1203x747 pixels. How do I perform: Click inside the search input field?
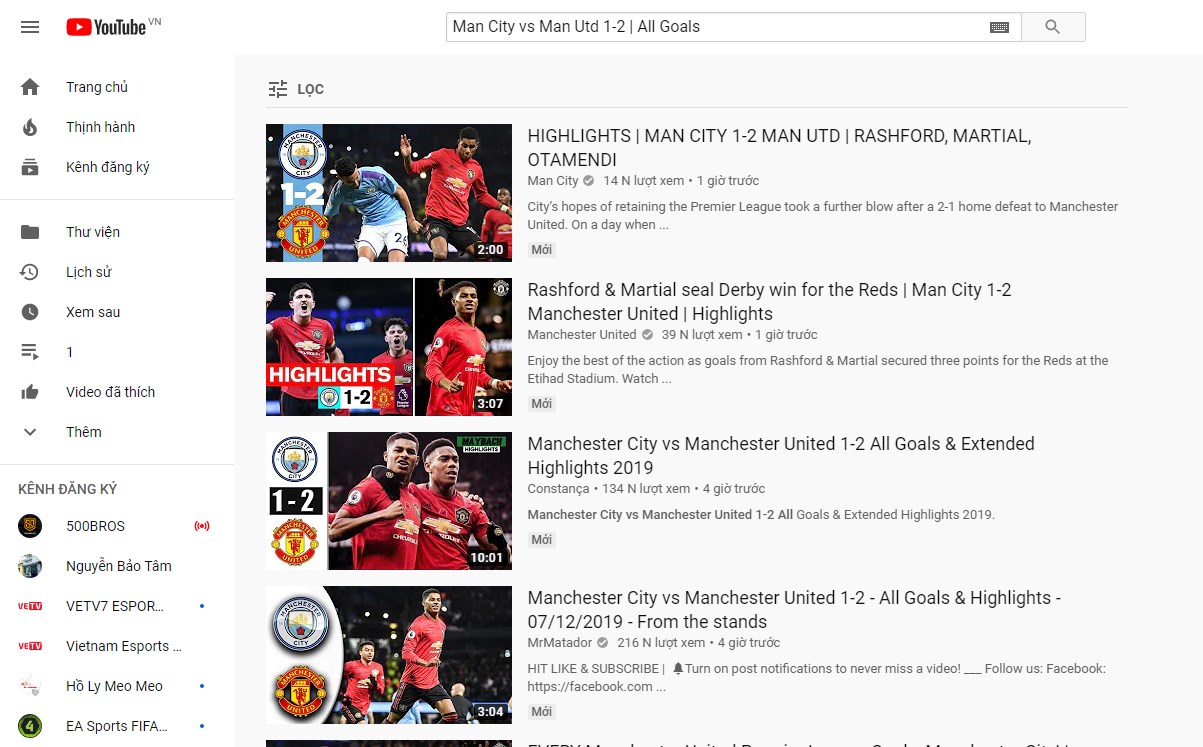click(x=700, y=27)
